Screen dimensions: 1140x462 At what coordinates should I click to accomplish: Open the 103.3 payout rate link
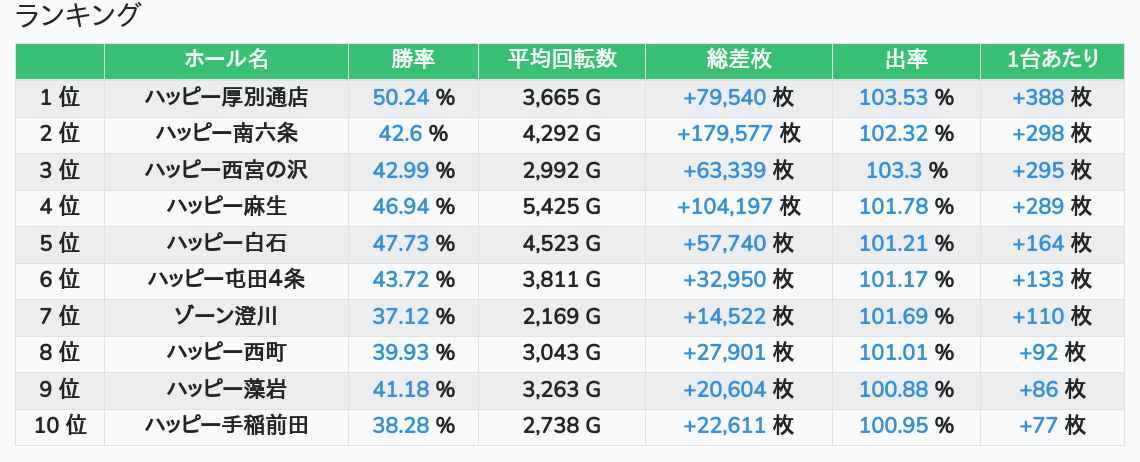(893, 170)
